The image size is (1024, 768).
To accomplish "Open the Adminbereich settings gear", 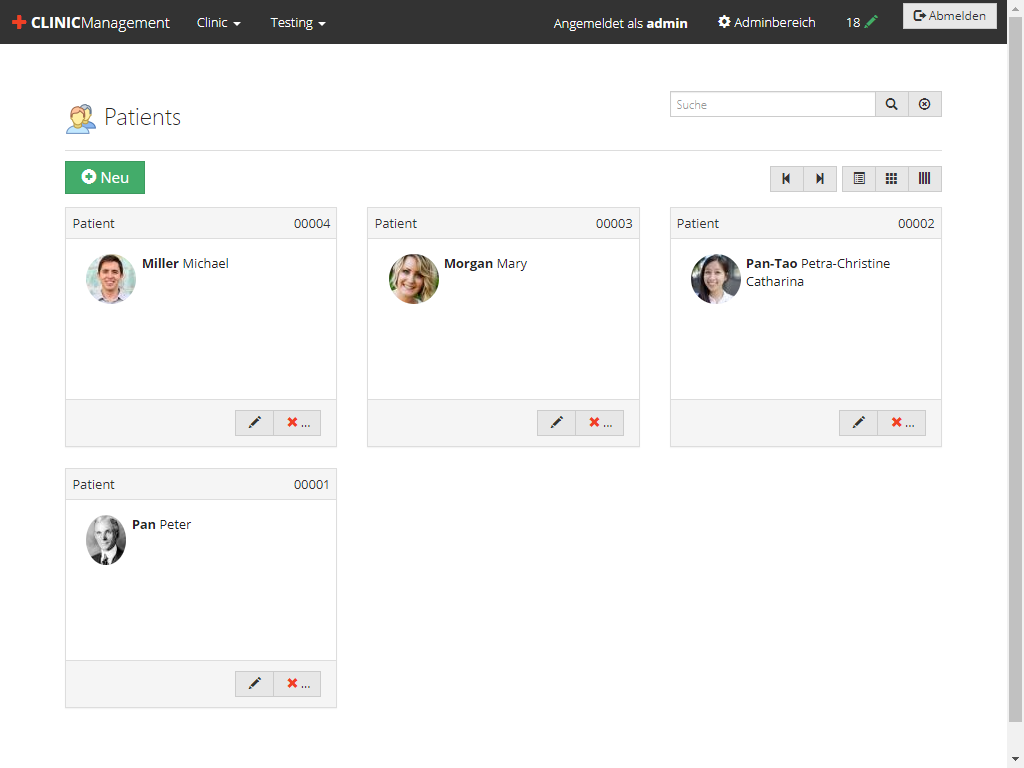I will tap(767, 22).
